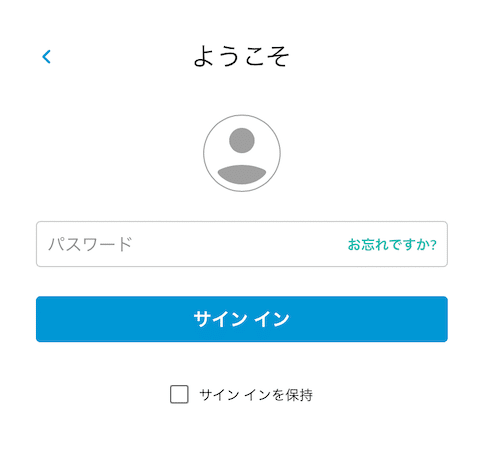Image resolution: width=500 pixels, height=458 pixels.
Task: Click the パスワード input field
Action: tap(242, 244)
